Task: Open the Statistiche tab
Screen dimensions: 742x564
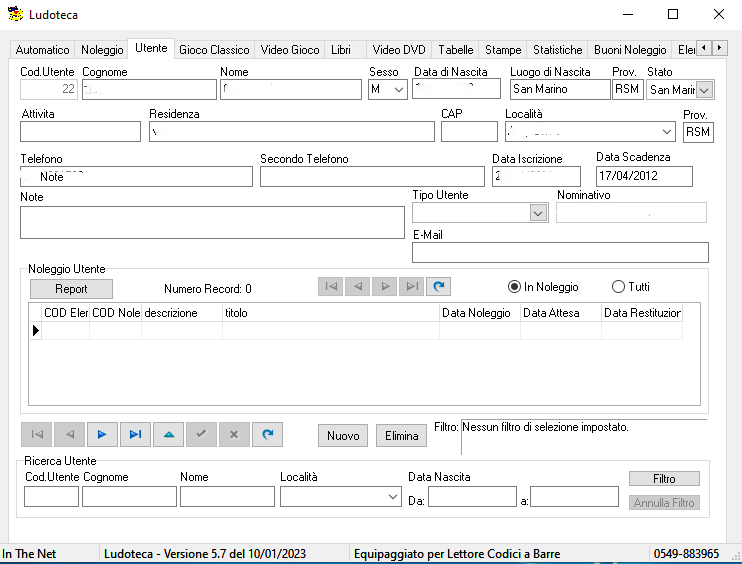Action: point(557,50)
